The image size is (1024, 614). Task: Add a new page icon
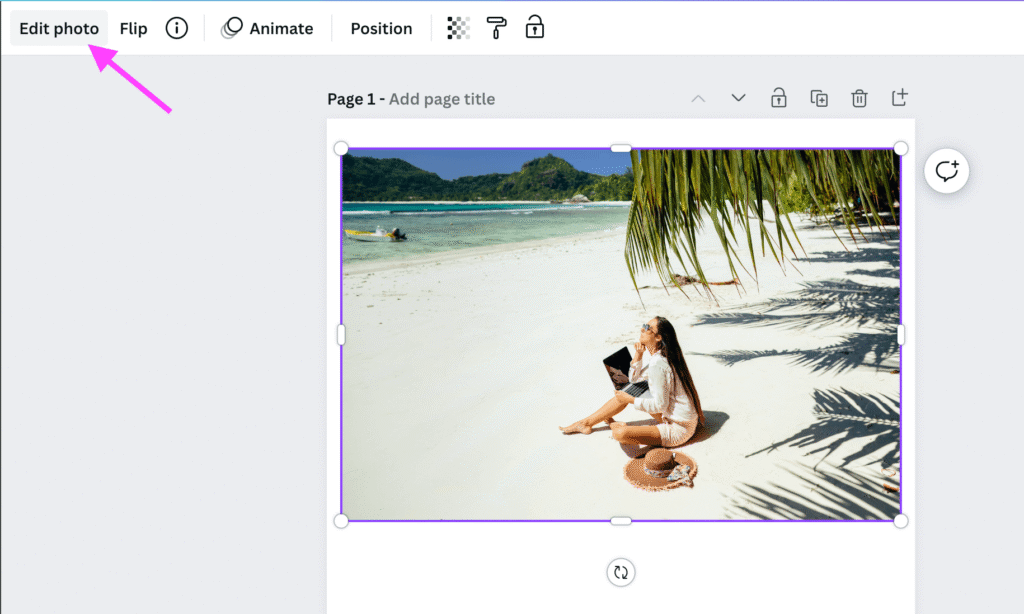pyautogui.click(x=899, y=97)
